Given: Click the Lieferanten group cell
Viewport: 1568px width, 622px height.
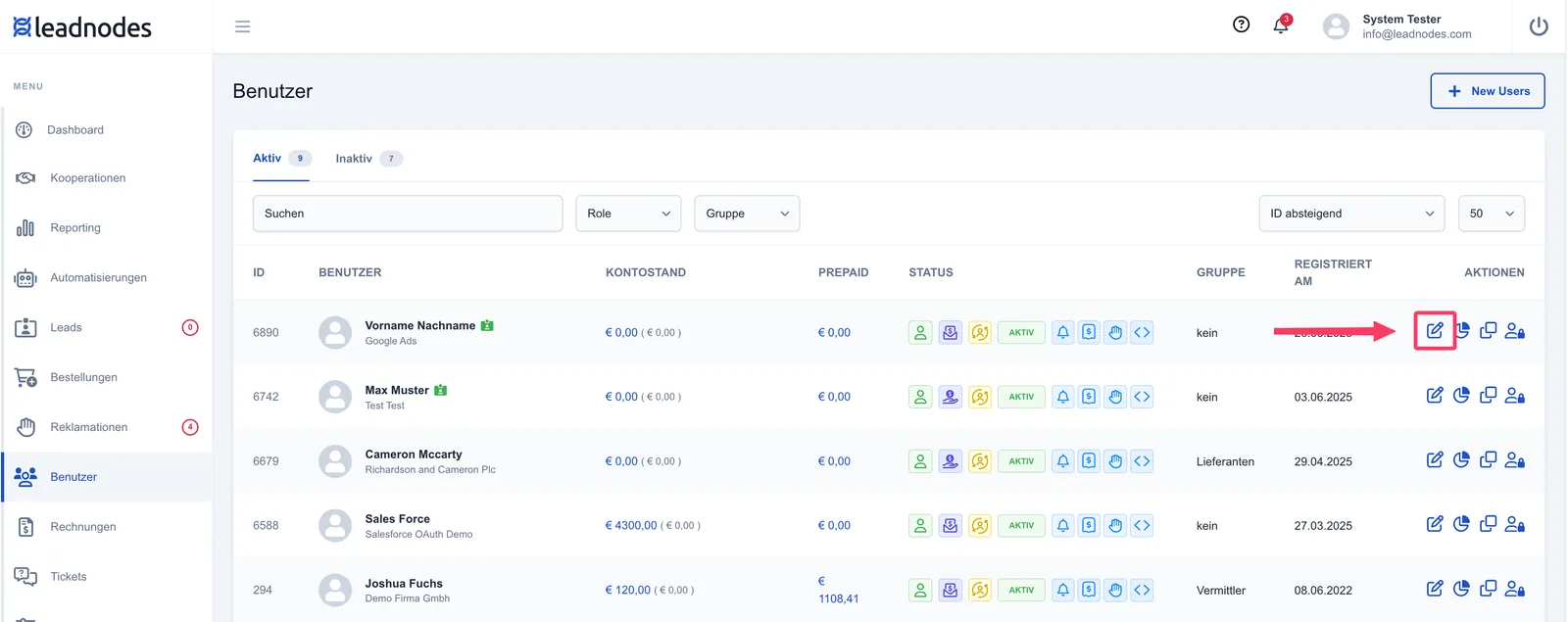Looking at the screenshot, I should click(x=1225, y=461).
